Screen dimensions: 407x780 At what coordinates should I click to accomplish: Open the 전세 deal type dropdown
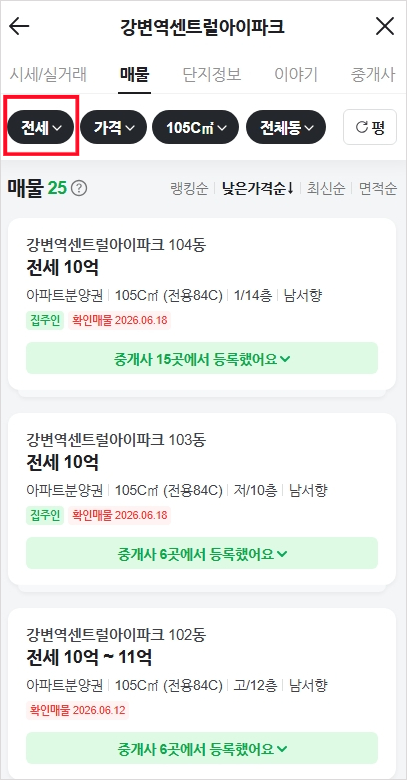[41, 127]
